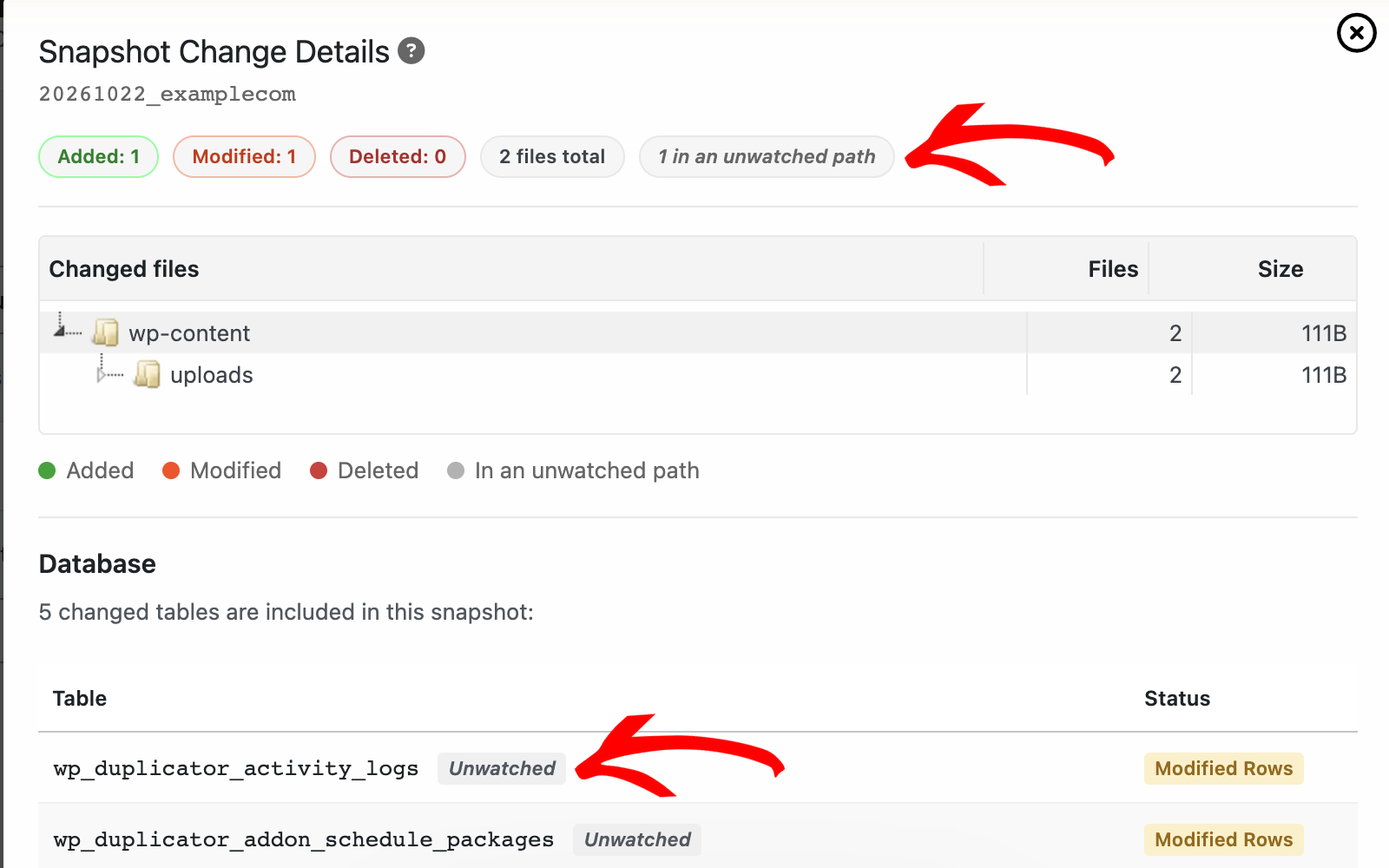Click the gray unwatched path legend dot
The height and width of the screenshot is (868, 1389).
456,470
